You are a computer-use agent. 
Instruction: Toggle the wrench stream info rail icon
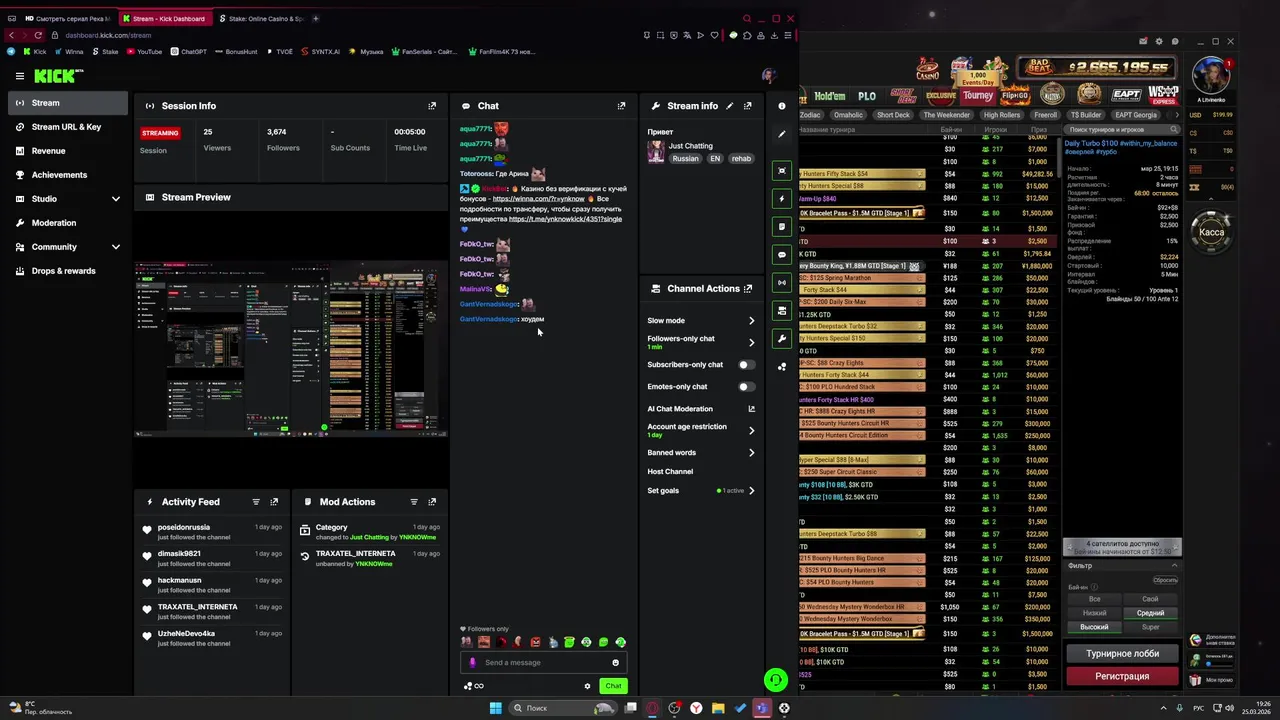[x=782, y=339]
